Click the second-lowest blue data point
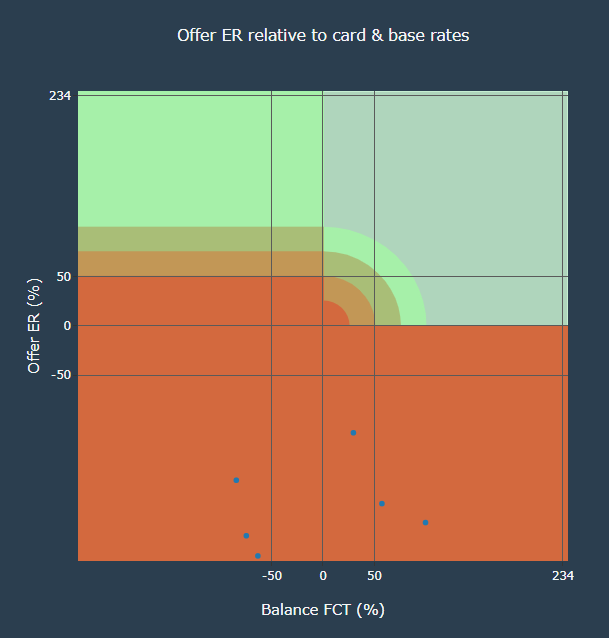The height and width of the screenshot is (638, 609). click(246, 536)
